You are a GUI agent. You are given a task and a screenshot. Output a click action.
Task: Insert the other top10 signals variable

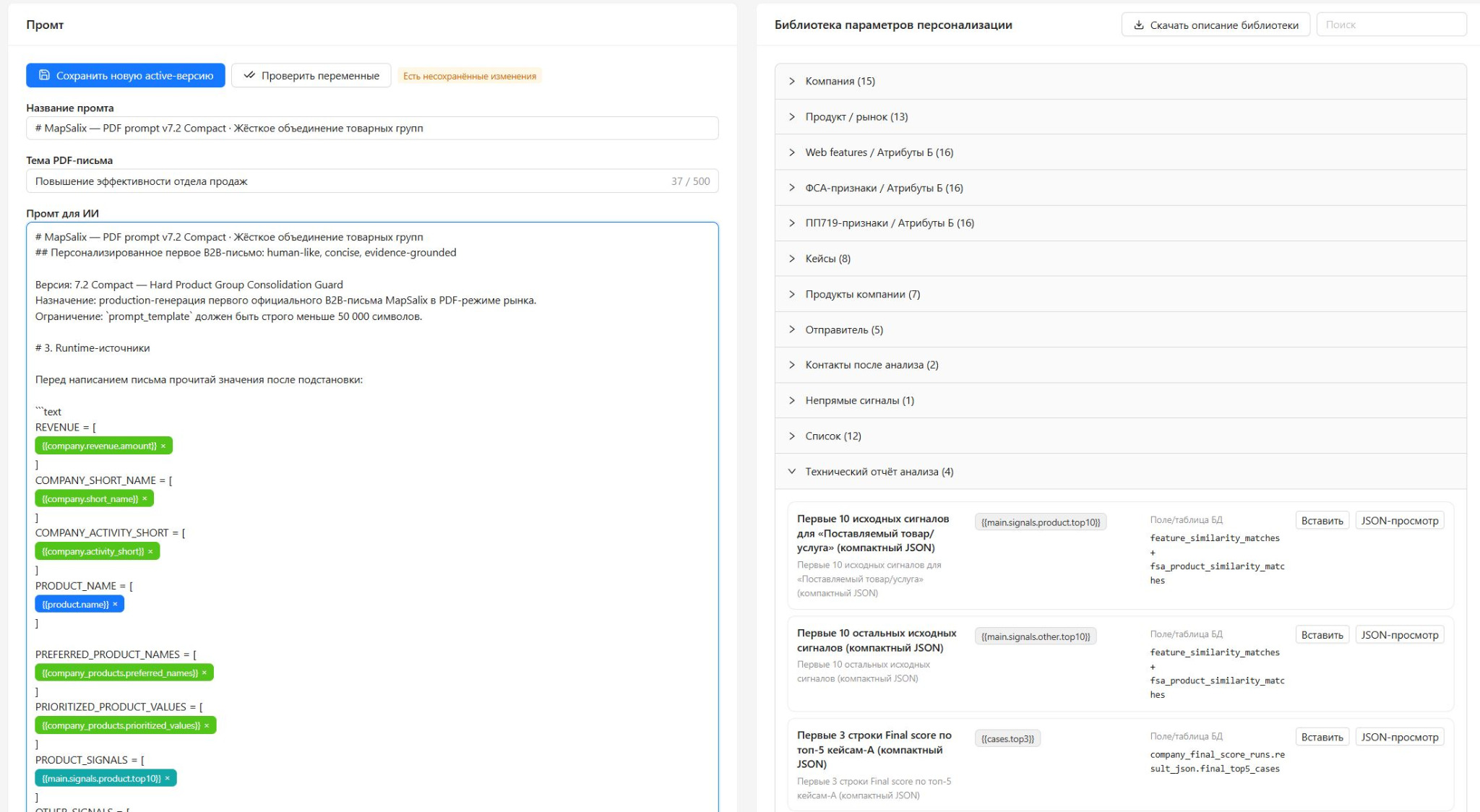1322,635
